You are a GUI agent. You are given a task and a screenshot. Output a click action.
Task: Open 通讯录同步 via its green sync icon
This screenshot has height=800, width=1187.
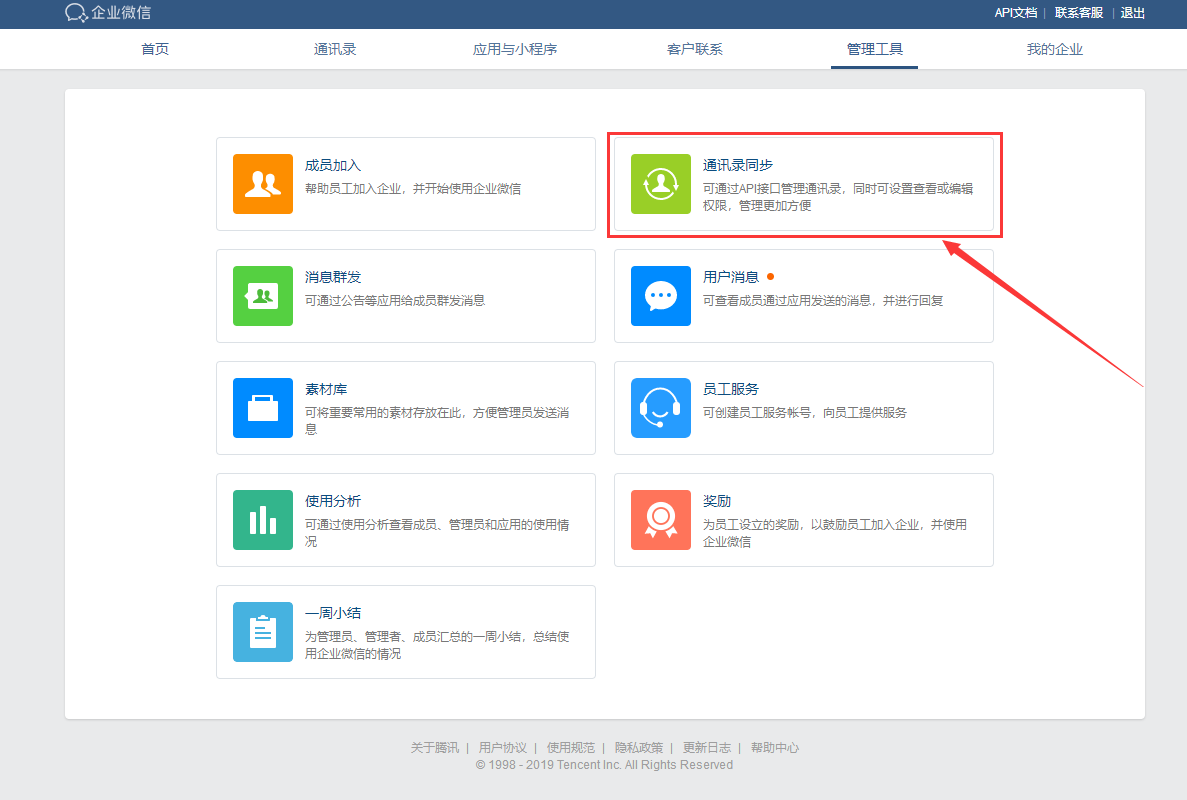[x=660, y=184]
